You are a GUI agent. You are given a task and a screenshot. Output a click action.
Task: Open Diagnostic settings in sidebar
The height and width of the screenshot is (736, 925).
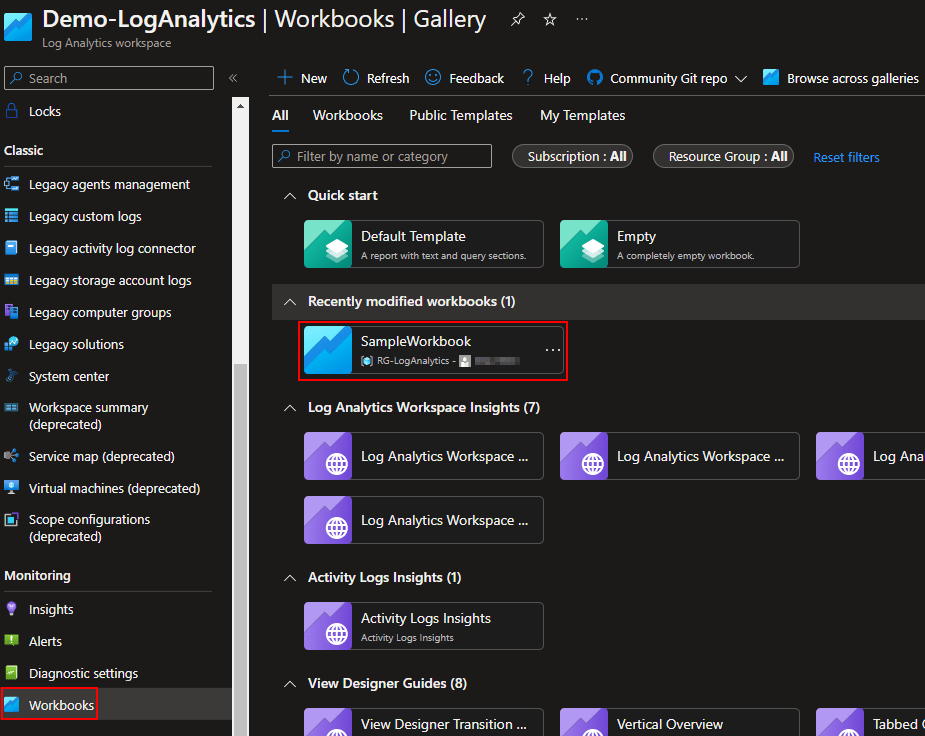coord(83,673)
